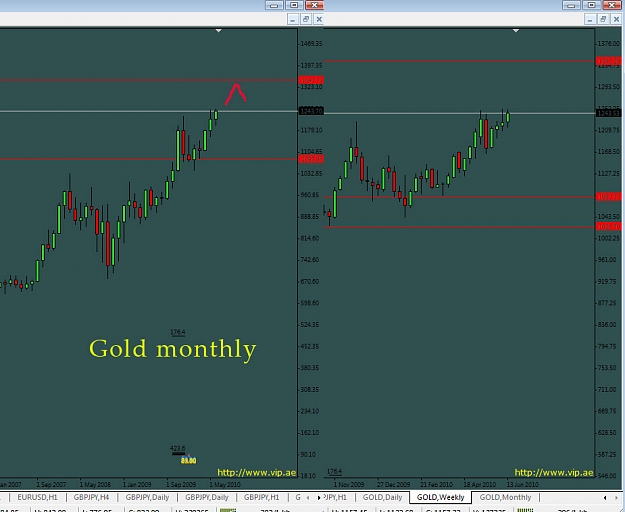This screenshot has height=512, width=625.
Task: Select the Gold monthly text label
Action: 173,349
